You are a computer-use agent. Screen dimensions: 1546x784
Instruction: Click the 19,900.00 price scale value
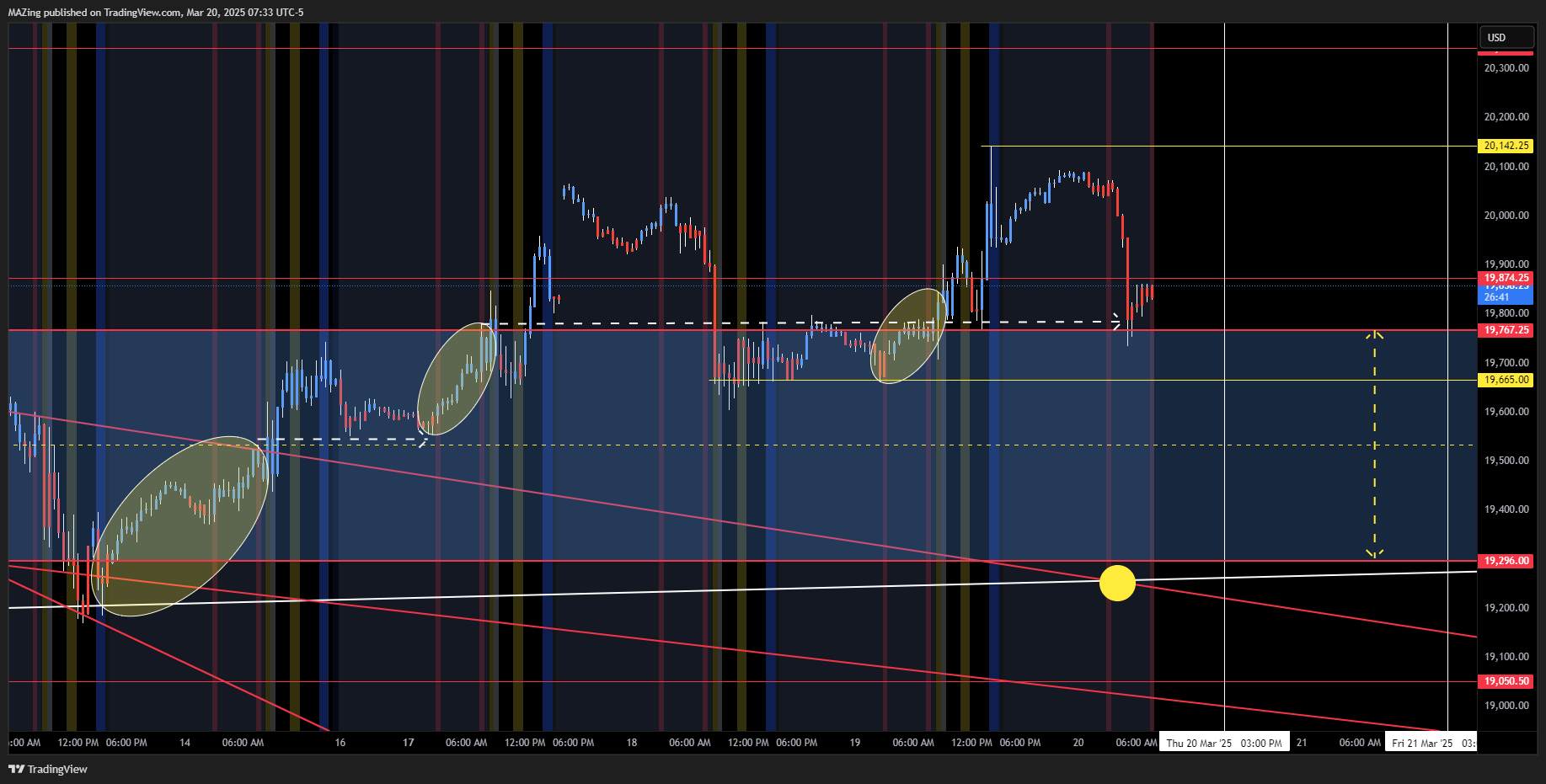pos(1506,264)
